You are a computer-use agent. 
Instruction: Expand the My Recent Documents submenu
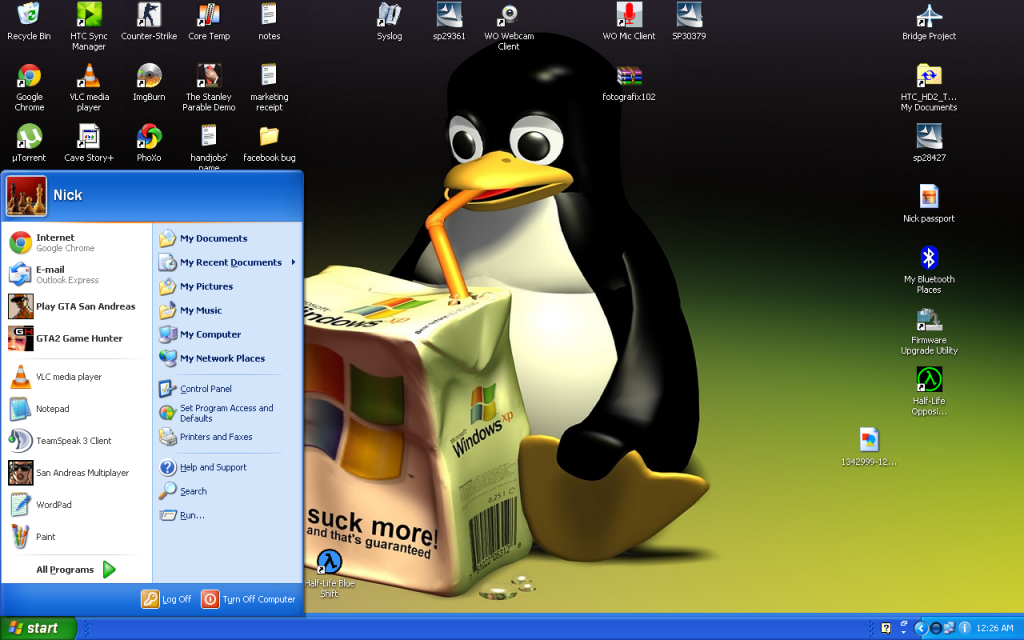point(227,263)
